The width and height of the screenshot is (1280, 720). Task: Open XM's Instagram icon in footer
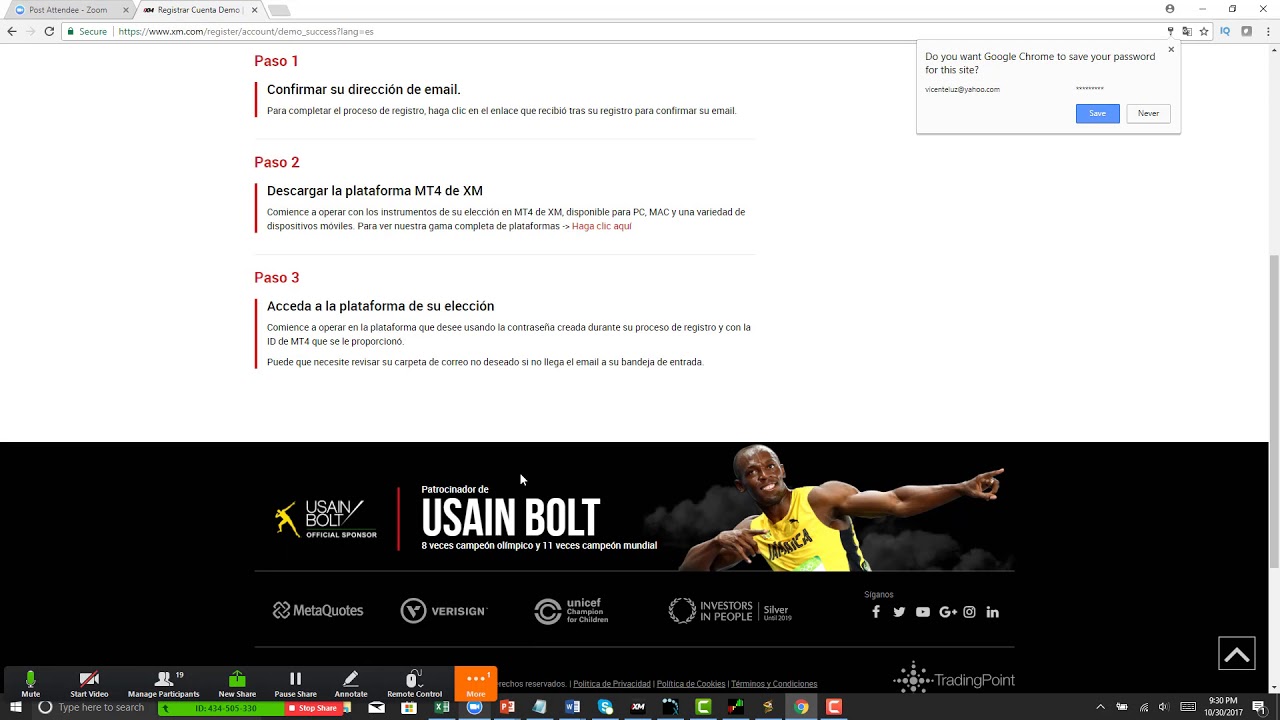[969, 612]
